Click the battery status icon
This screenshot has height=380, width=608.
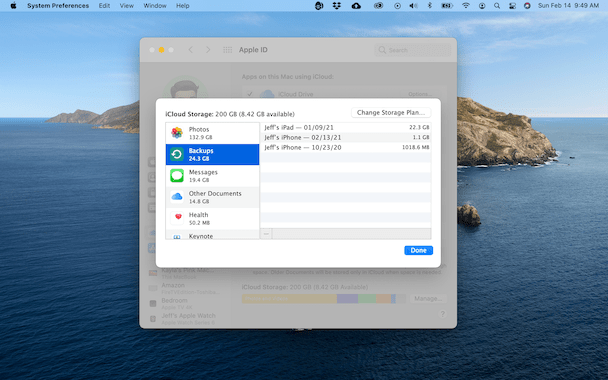(447, 5)
